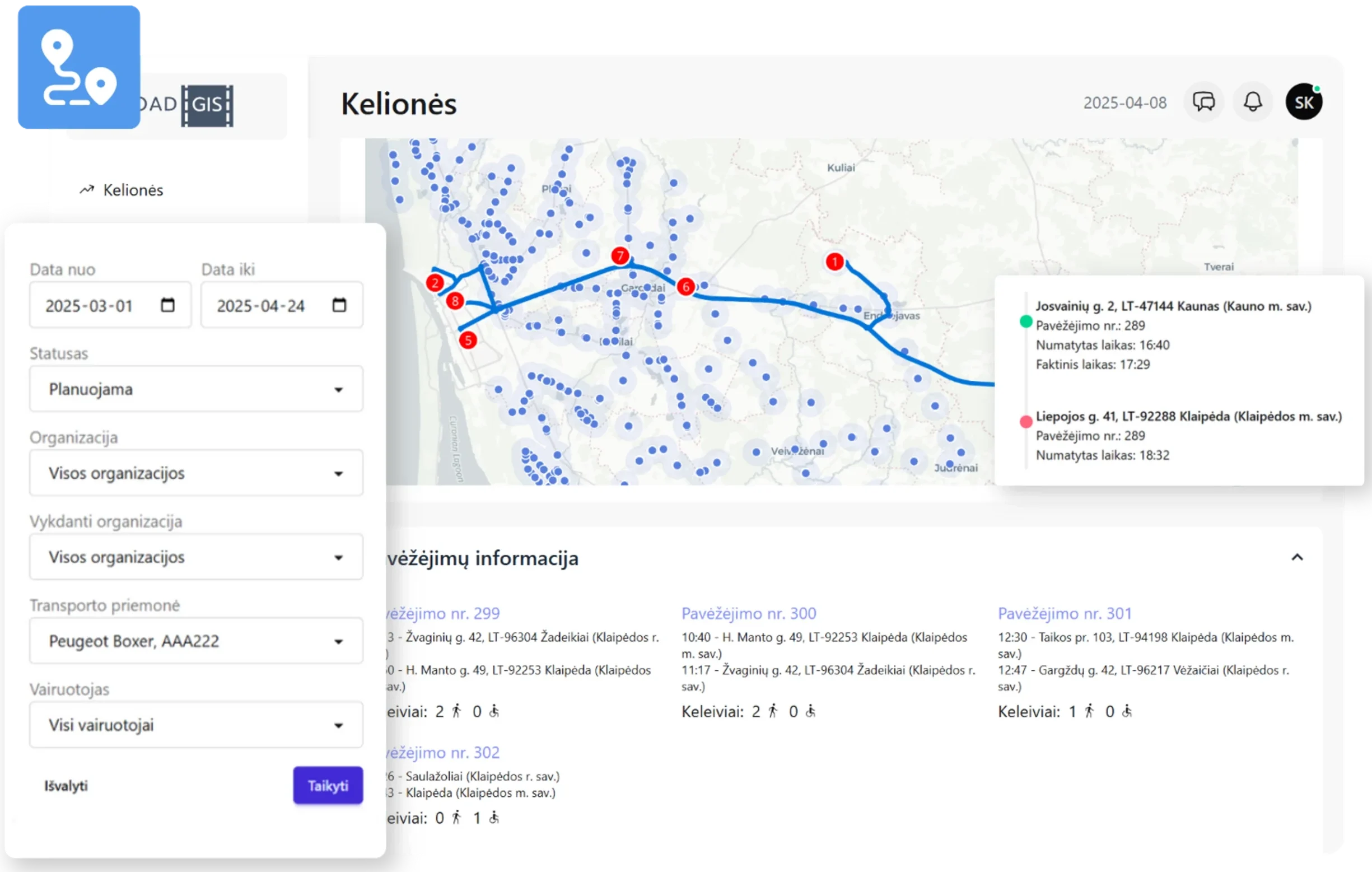Click walking passenger icon in trip 302
The height and width of the screenshot is (872, 1372).
456,818
